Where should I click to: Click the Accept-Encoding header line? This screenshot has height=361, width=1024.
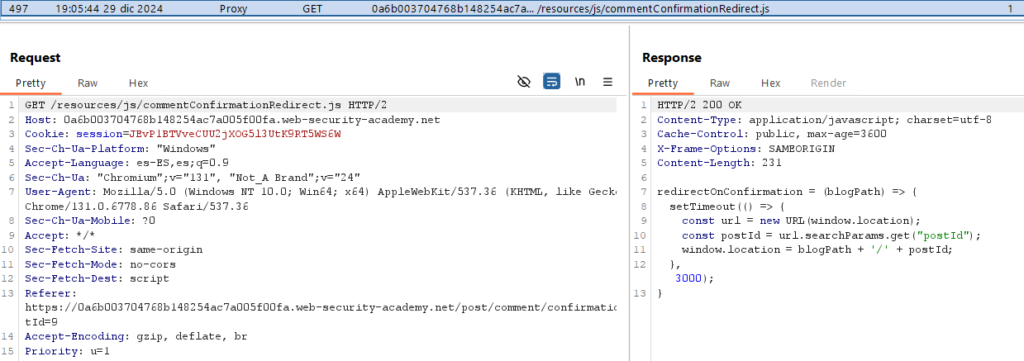[x=136, y=336]
